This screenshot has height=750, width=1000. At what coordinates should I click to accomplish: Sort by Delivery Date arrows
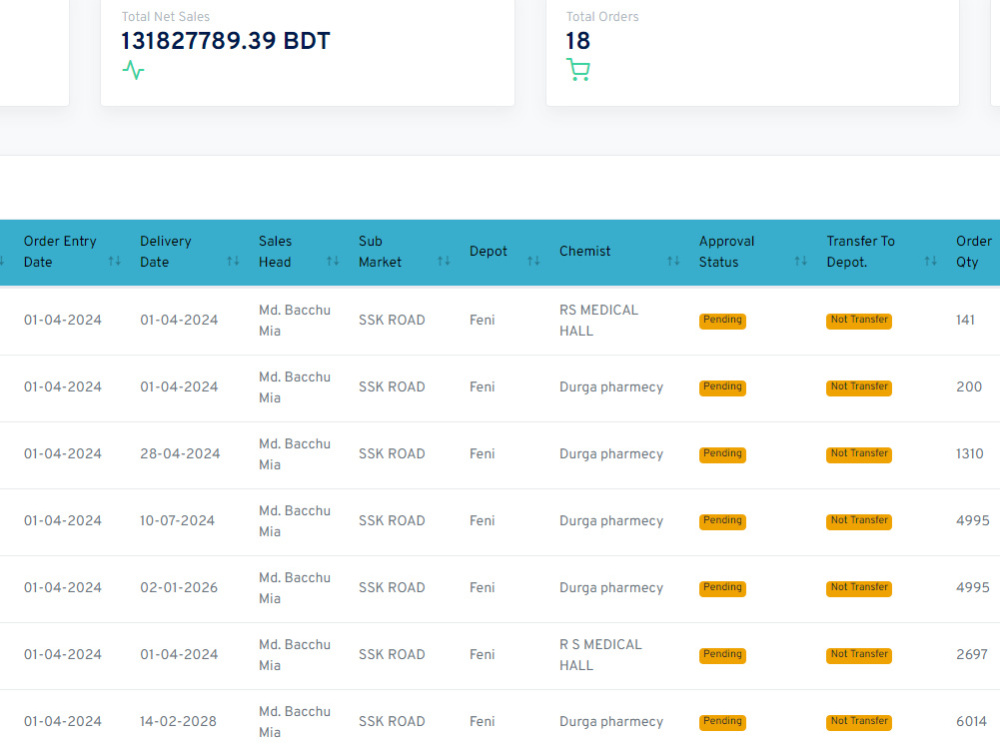pos(233,261)
